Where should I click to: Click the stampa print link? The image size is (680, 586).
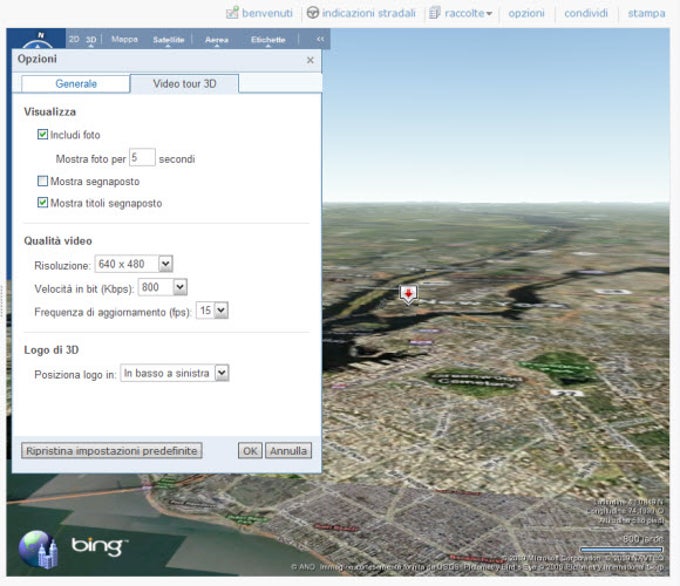click(x=646, y=13)
